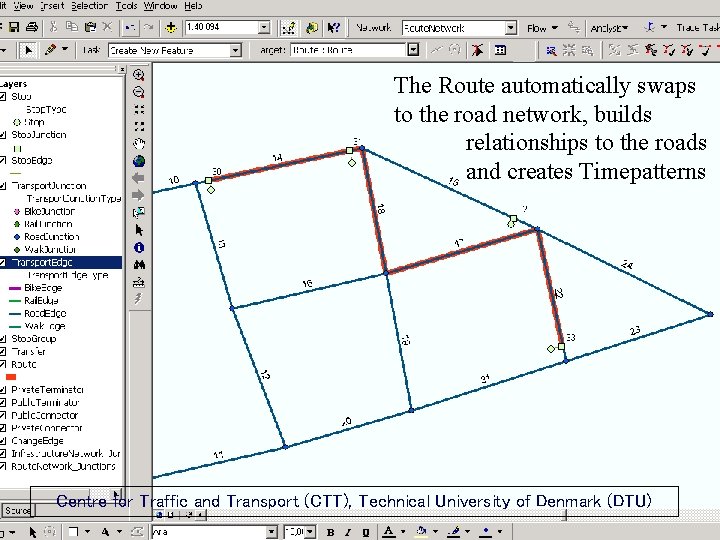The width and height of the screenshot is (720, 540).
Task: Save the map with the floppy disk icon
Action: 14,28
